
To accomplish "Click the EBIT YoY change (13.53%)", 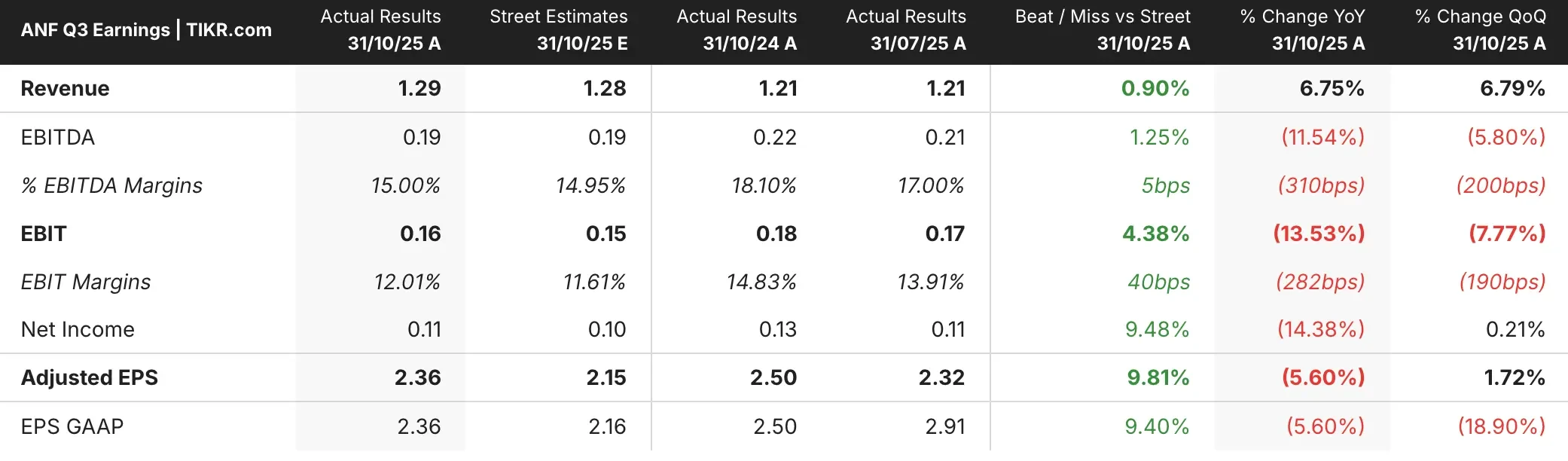I will 1319,234.
